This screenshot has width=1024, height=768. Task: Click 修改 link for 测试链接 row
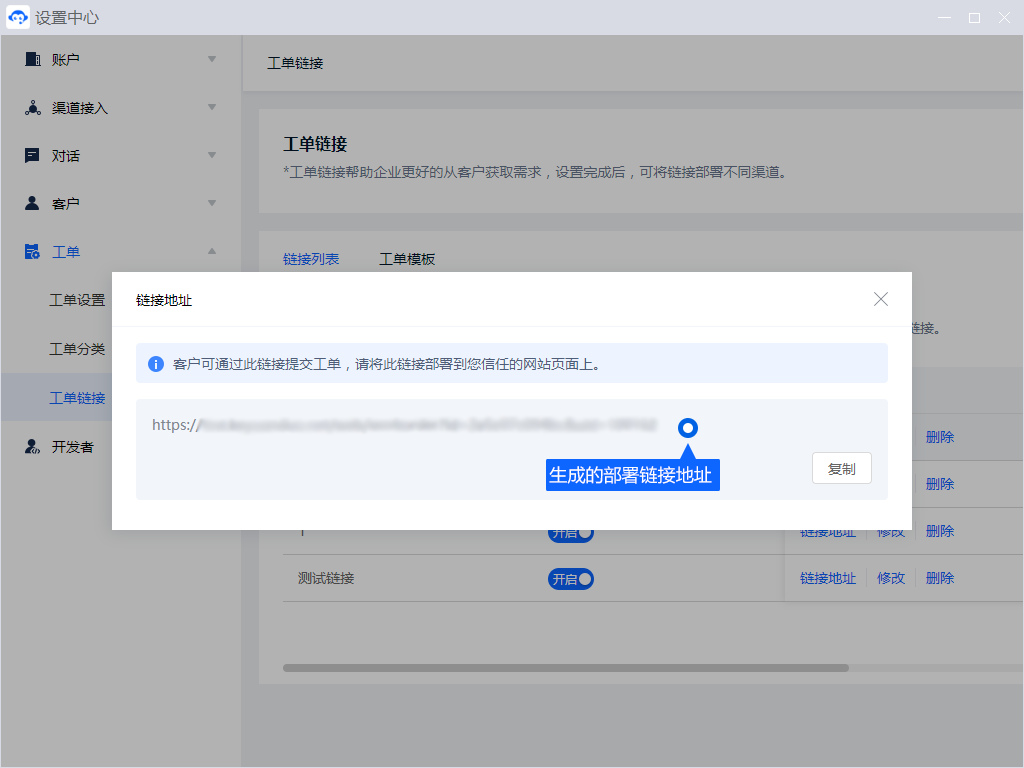click(x=891, y=578)
